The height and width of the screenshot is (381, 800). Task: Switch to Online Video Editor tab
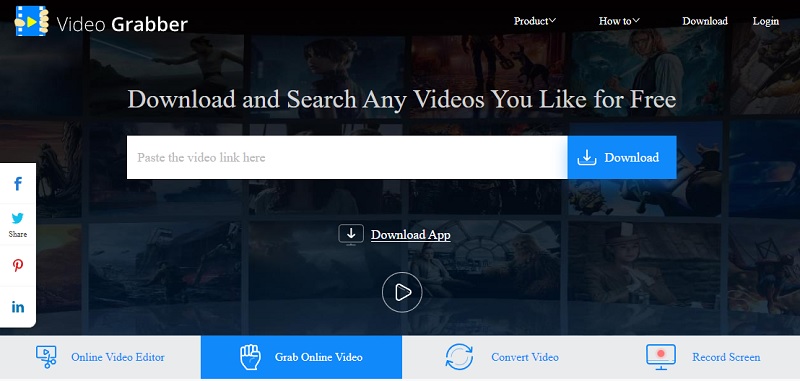tap(101, 358)
